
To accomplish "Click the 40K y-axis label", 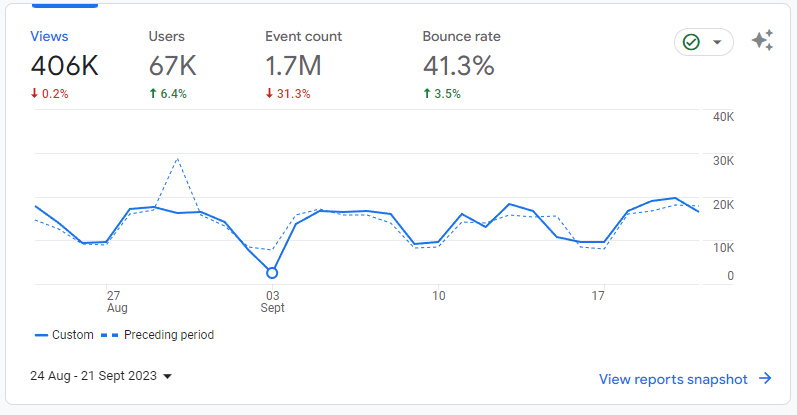I will pos(723,117).
